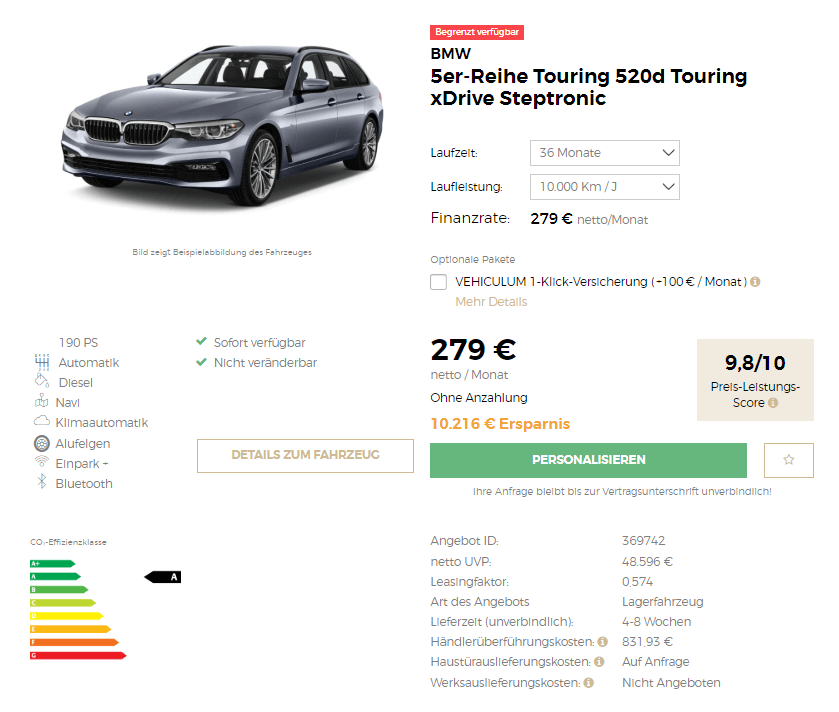Screen dimensions: 839x712
Task: Click info icon for Händlerüberführungskosten
Action: point(602,641)
